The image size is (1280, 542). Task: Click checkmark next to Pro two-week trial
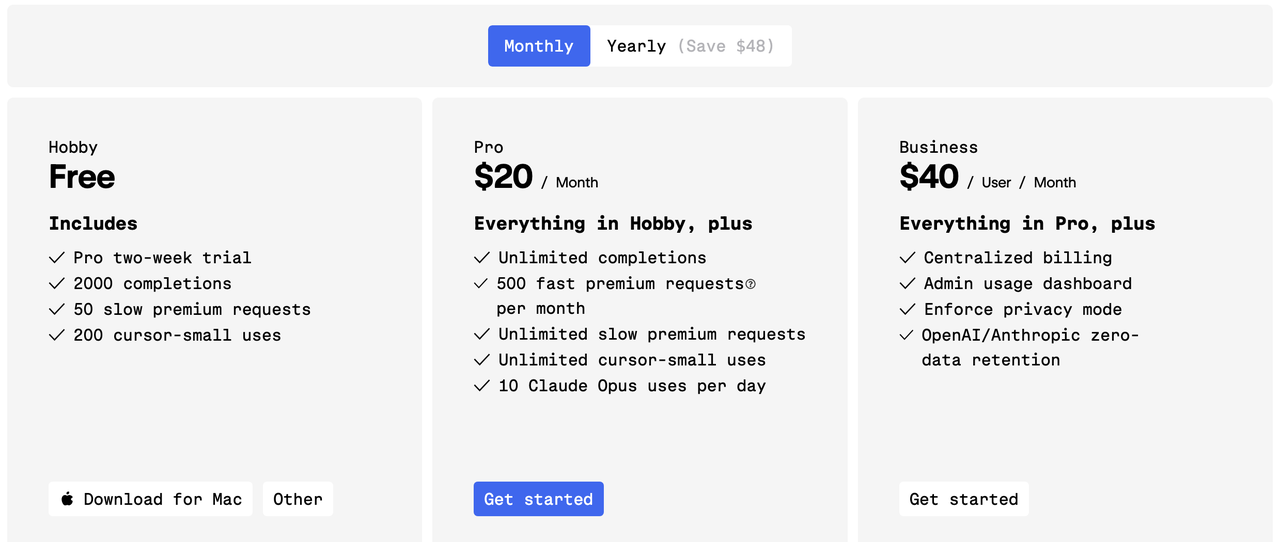[57, 258]
